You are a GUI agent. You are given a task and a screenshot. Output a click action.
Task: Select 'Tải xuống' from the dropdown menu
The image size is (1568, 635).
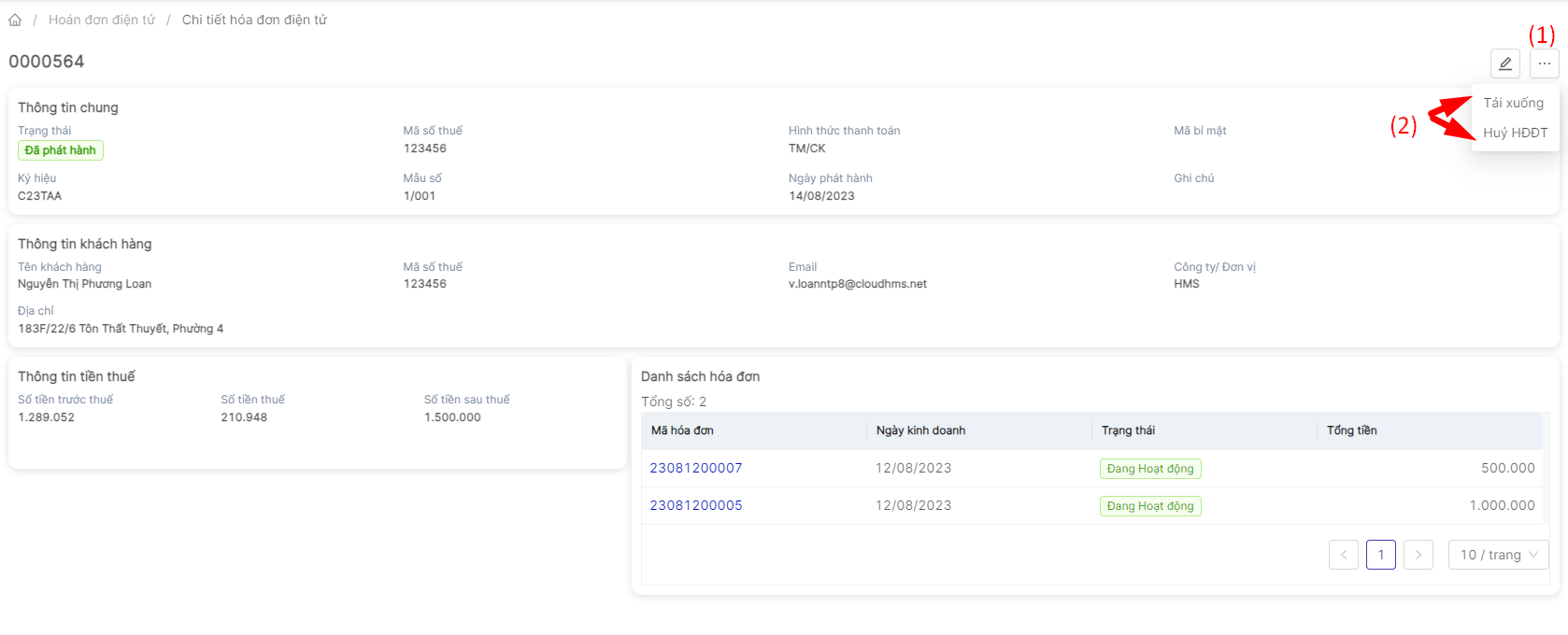coord(1513,103)
